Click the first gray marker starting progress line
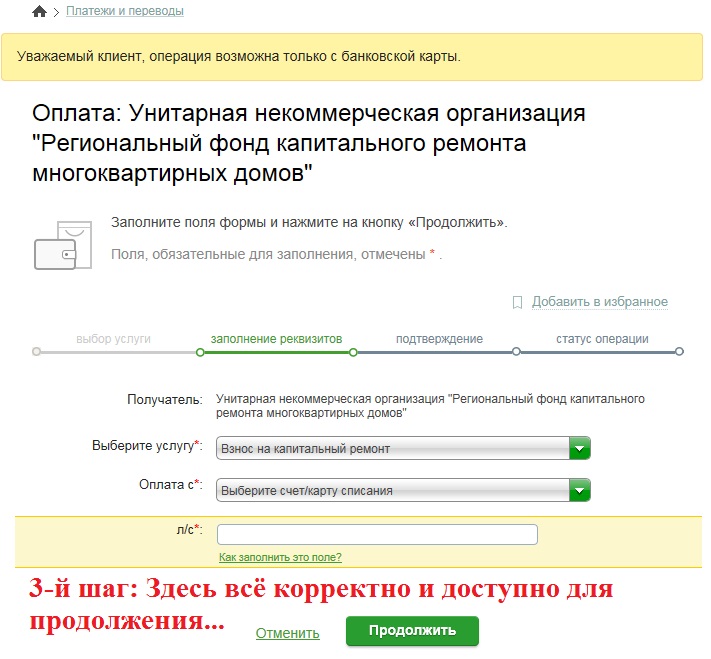 [37, 352]
